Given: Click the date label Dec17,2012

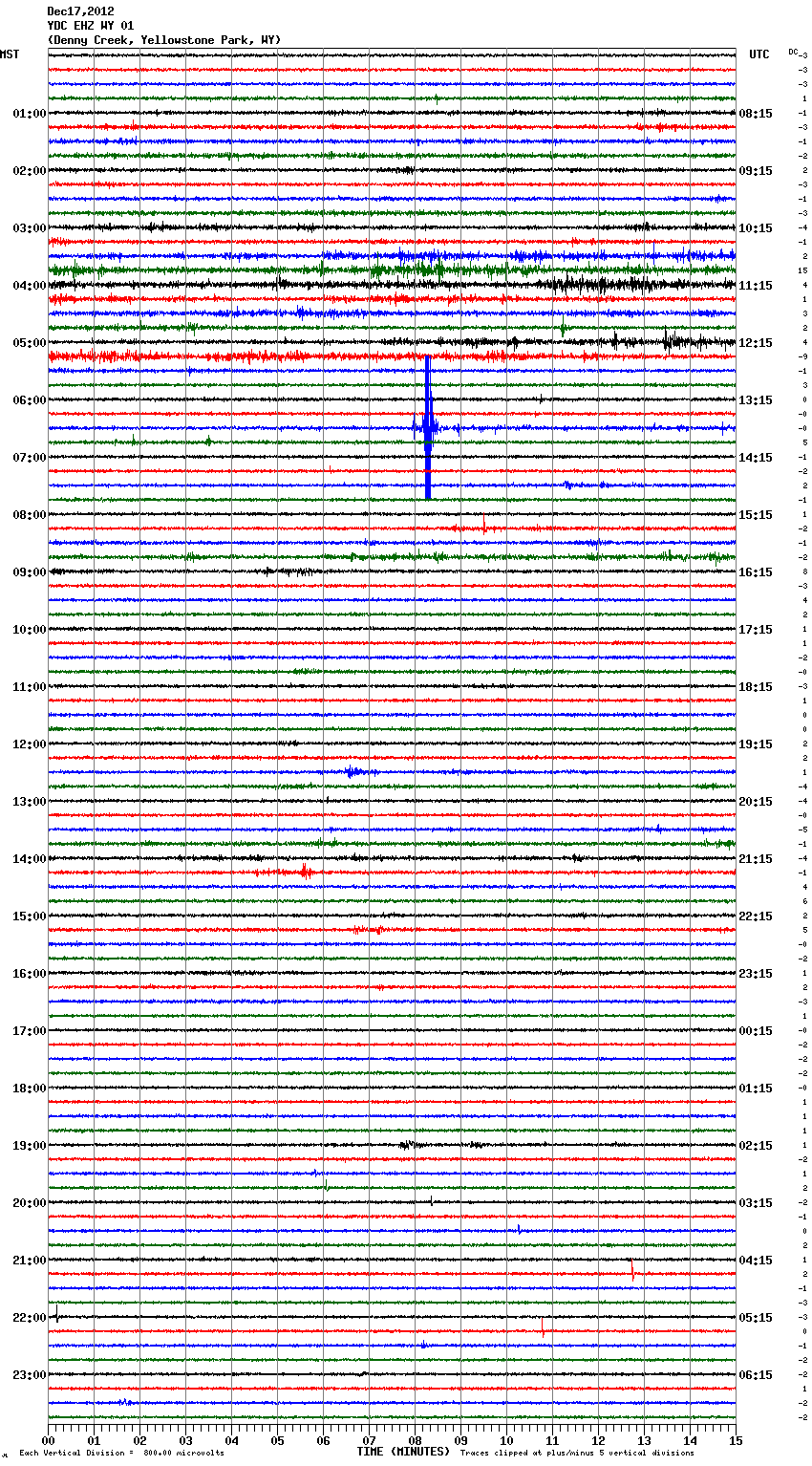Looking at the screenshot, I should (x=80, y=11).
